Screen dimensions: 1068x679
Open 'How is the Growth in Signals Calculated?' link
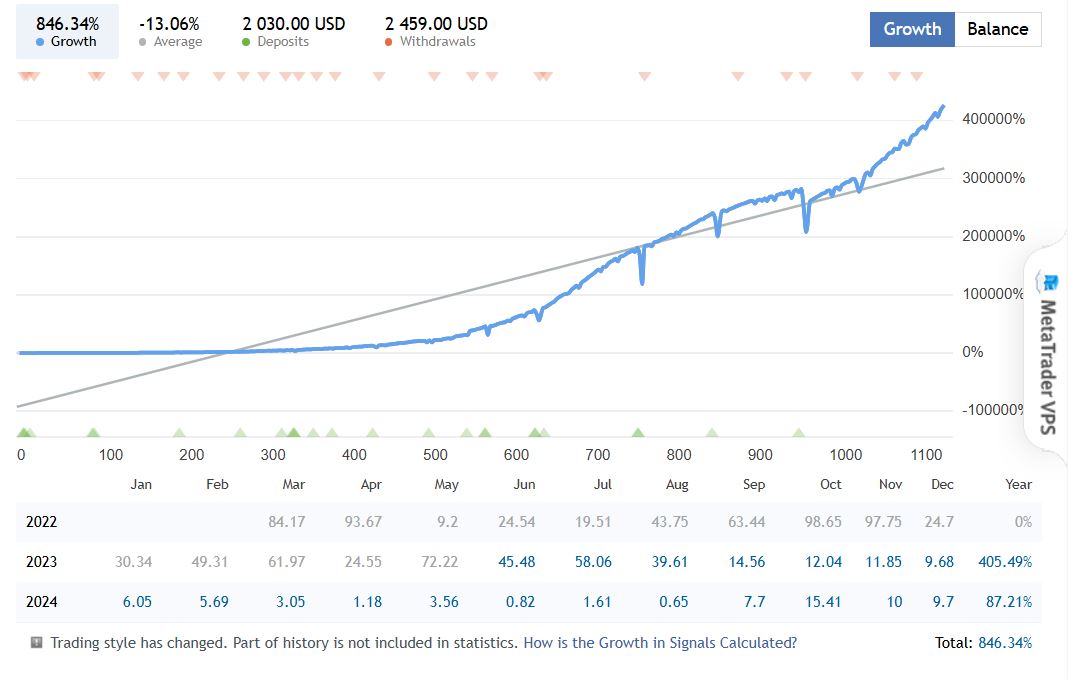click(660, 643)
